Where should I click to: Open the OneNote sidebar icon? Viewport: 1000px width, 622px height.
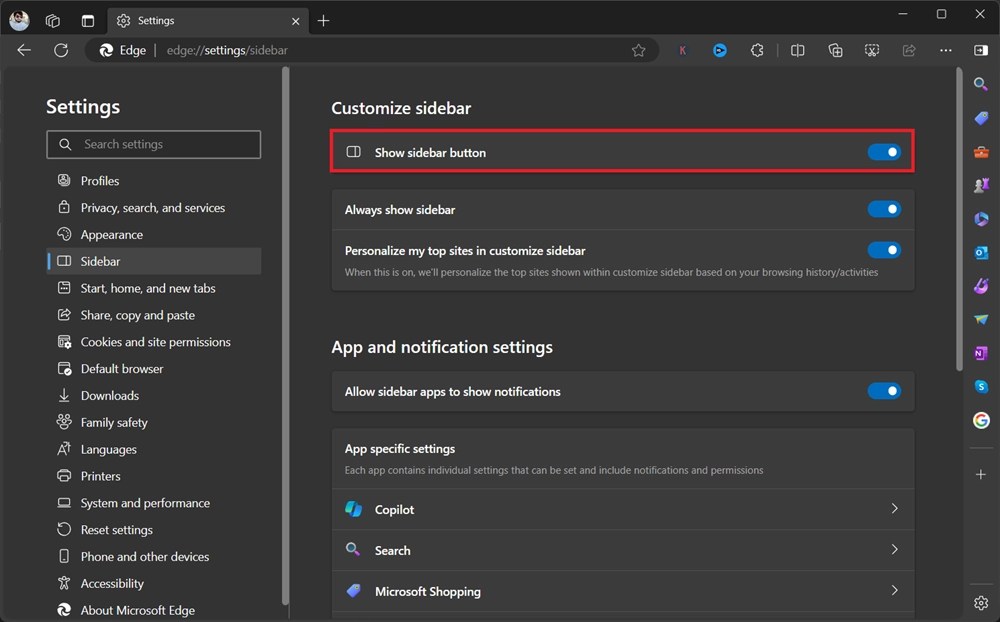[x=981, y=352]
